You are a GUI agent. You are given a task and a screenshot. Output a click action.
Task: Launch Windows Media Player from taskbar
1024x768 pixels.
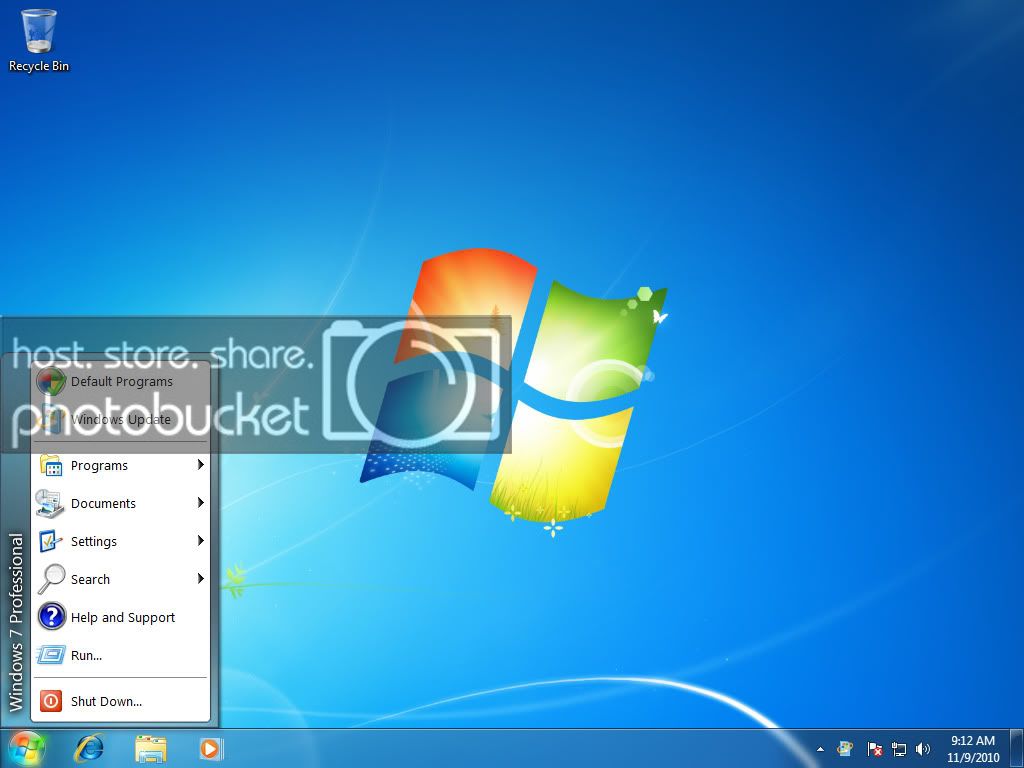tap(211, 747)
